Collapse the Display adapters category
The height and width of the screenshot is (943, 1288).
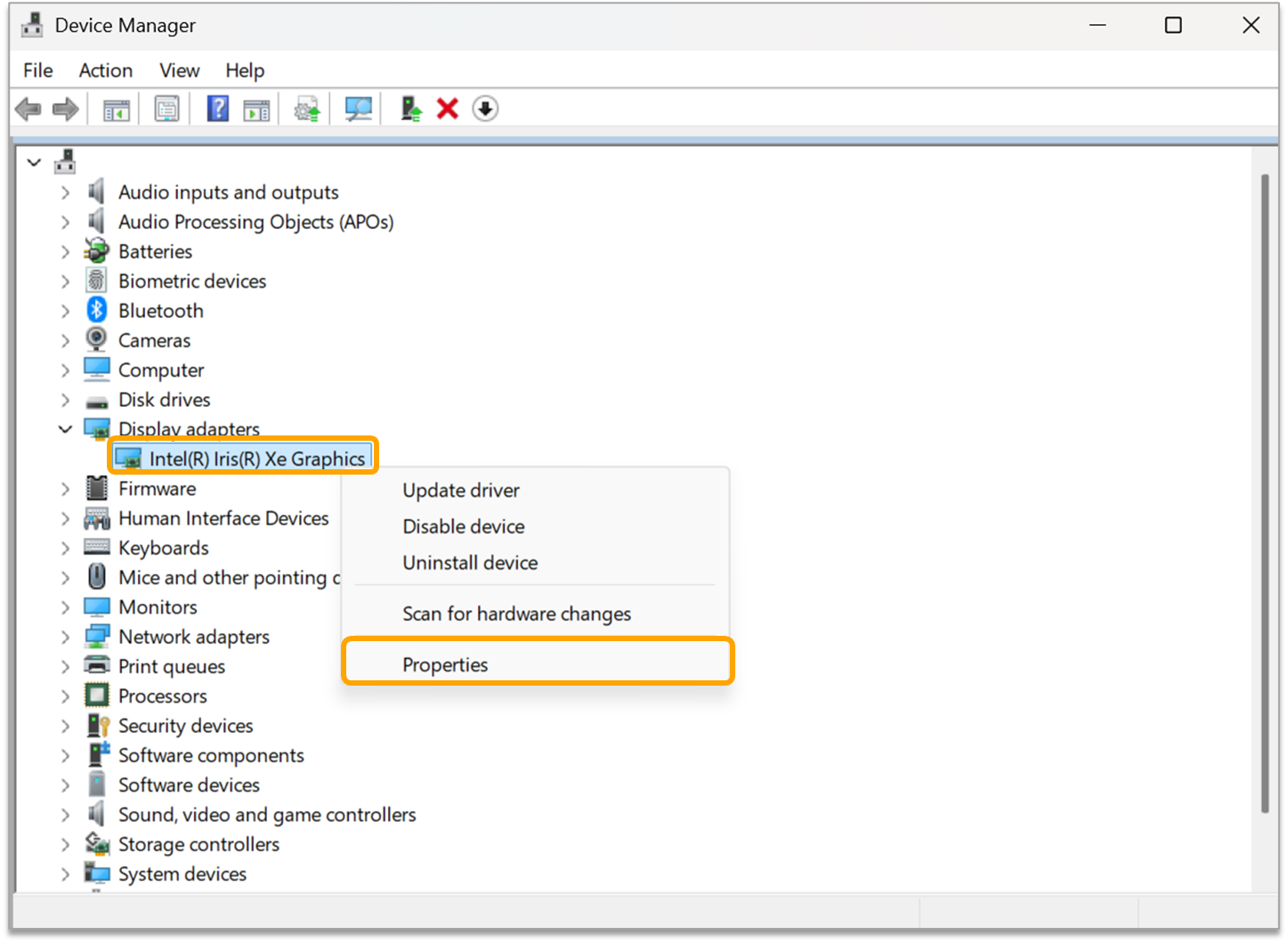[x=65, y=429]
